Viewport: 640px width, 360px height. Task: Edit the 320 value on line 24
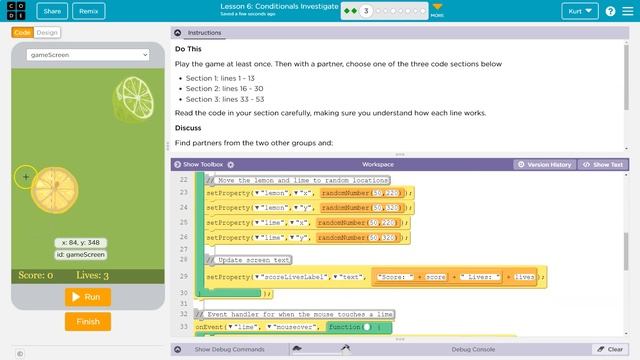coord(392,208)
